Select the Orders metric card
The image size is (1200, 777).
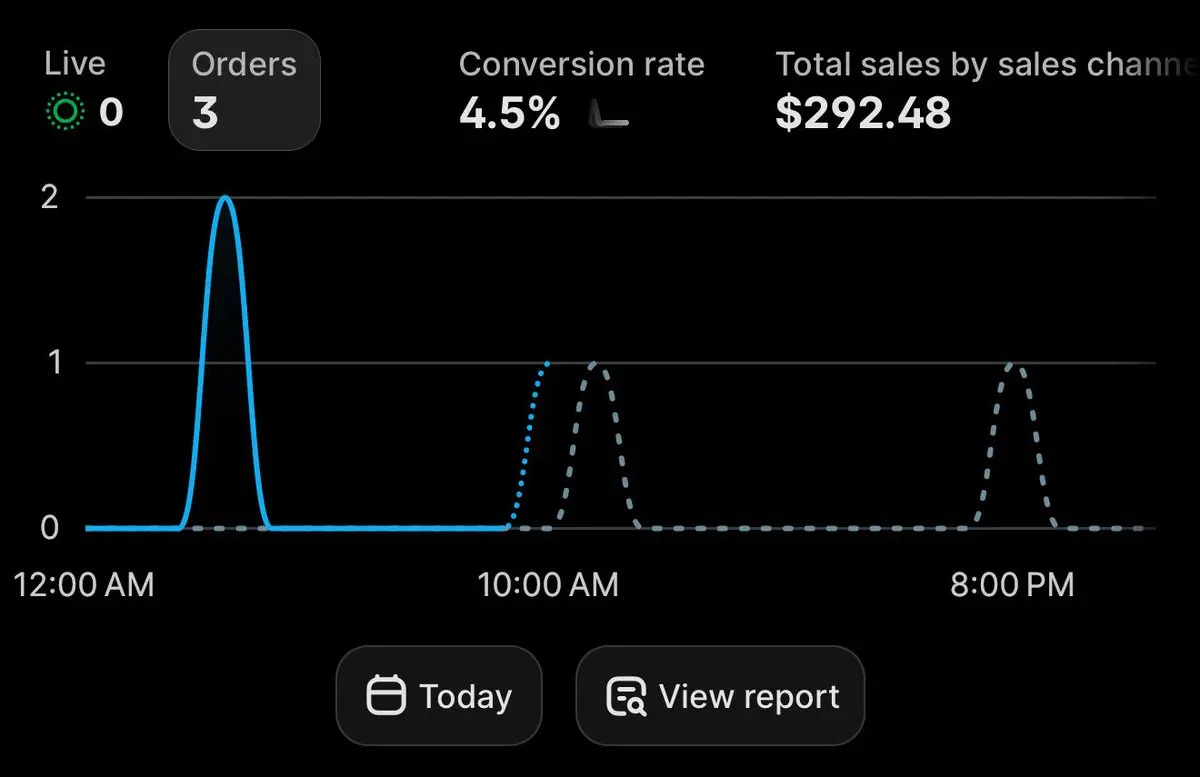click(x=244, y=90)
